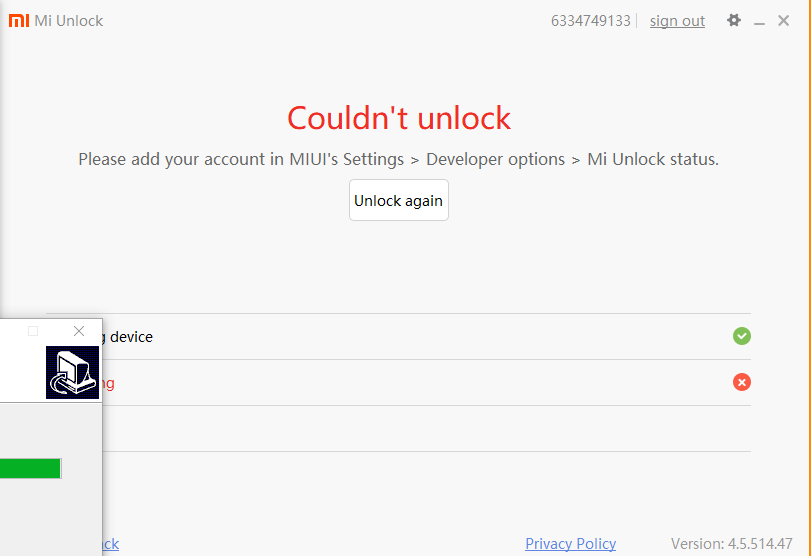
Task: Open the Privacy Policy link
Action: 570,543
